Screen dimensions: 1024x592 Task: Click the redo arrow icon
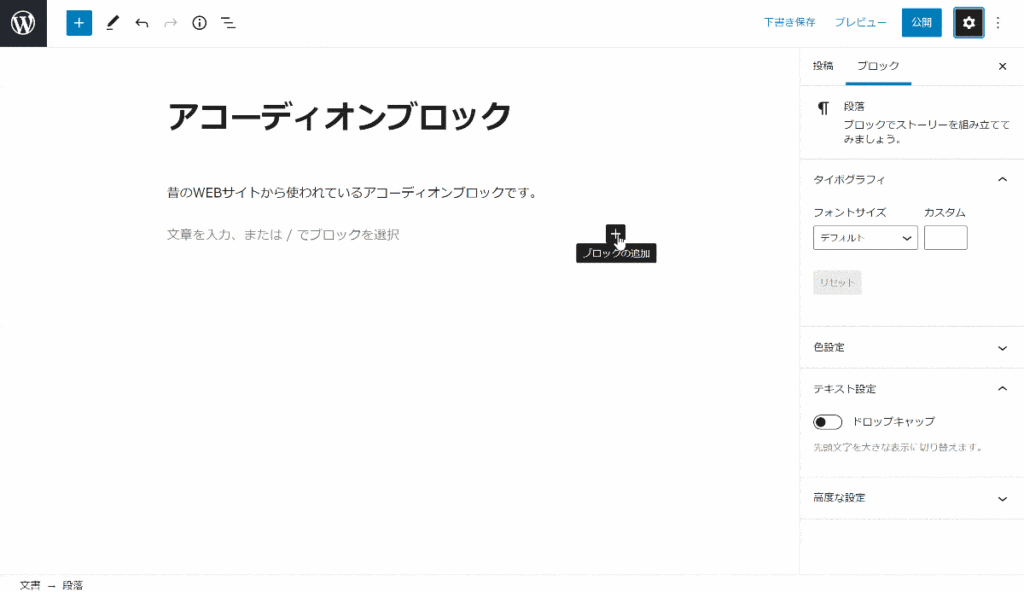(x=168, y=22)
